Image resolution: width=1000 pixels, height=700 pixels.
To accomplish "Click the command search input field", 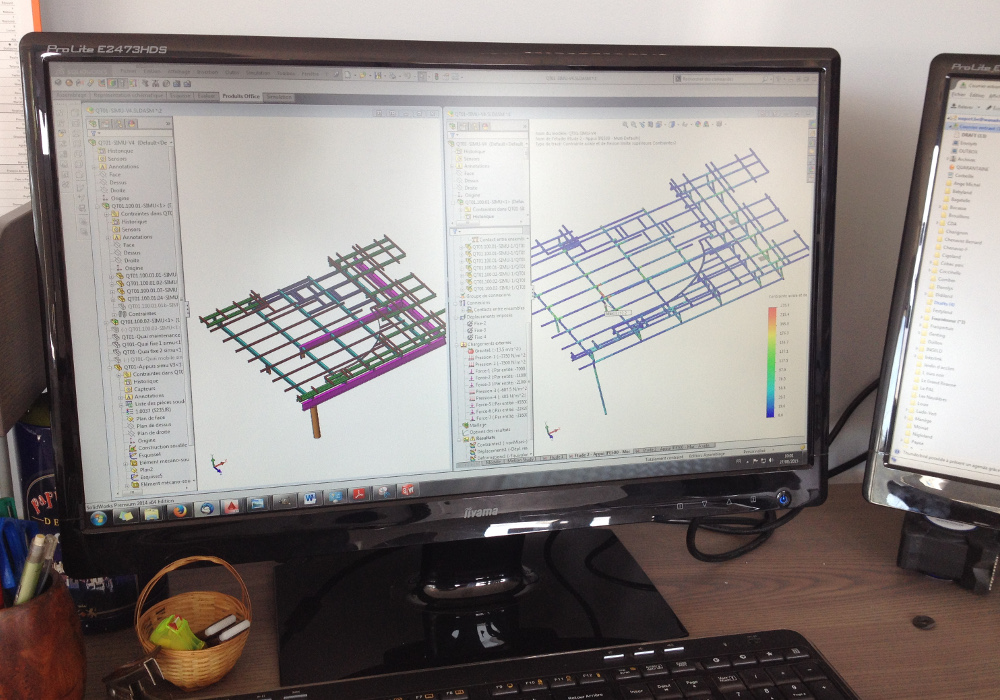I will (x=719, y=79).
